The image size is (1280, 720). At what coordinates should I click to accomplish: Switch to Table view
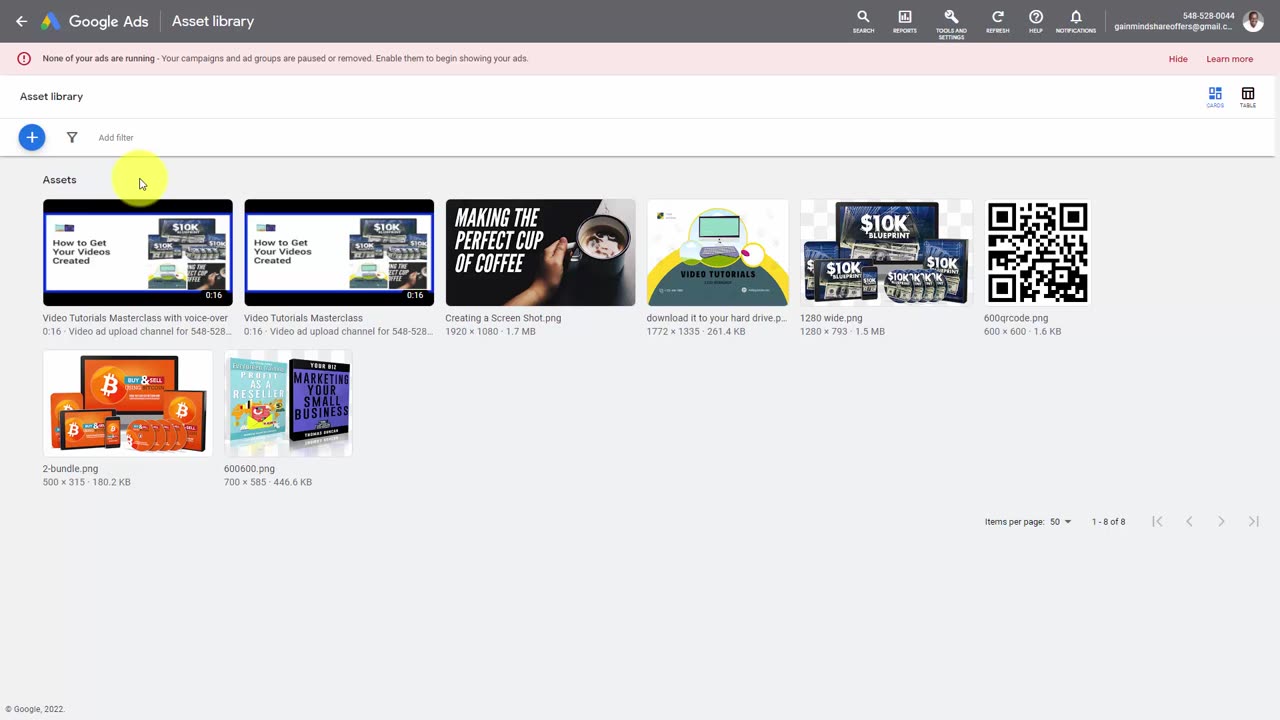pos(1248,97)
